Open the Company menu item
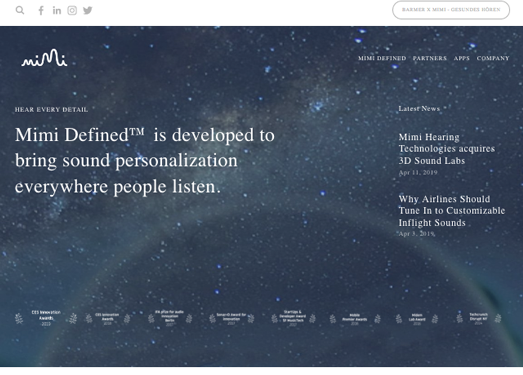Screen dimensions: 523x375 pos(493,58)
